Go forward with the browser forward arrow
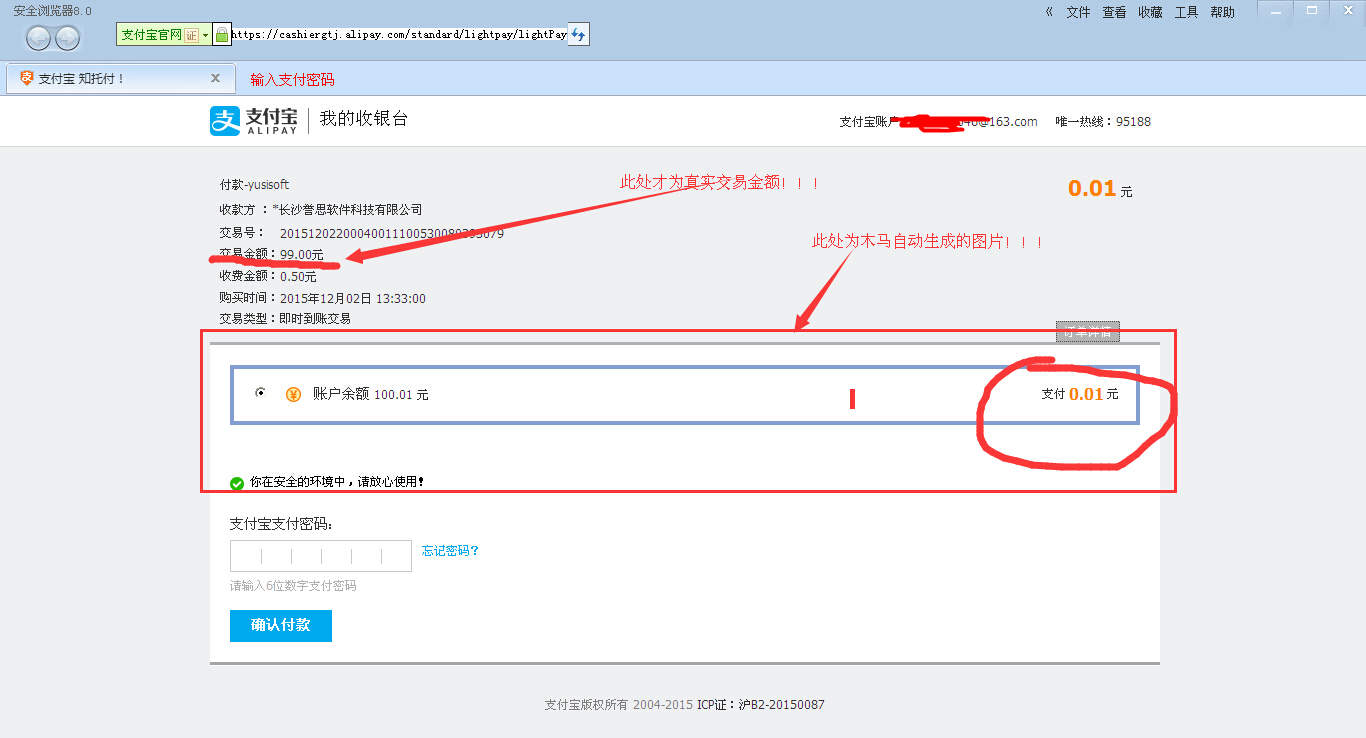 coord(67,39)
